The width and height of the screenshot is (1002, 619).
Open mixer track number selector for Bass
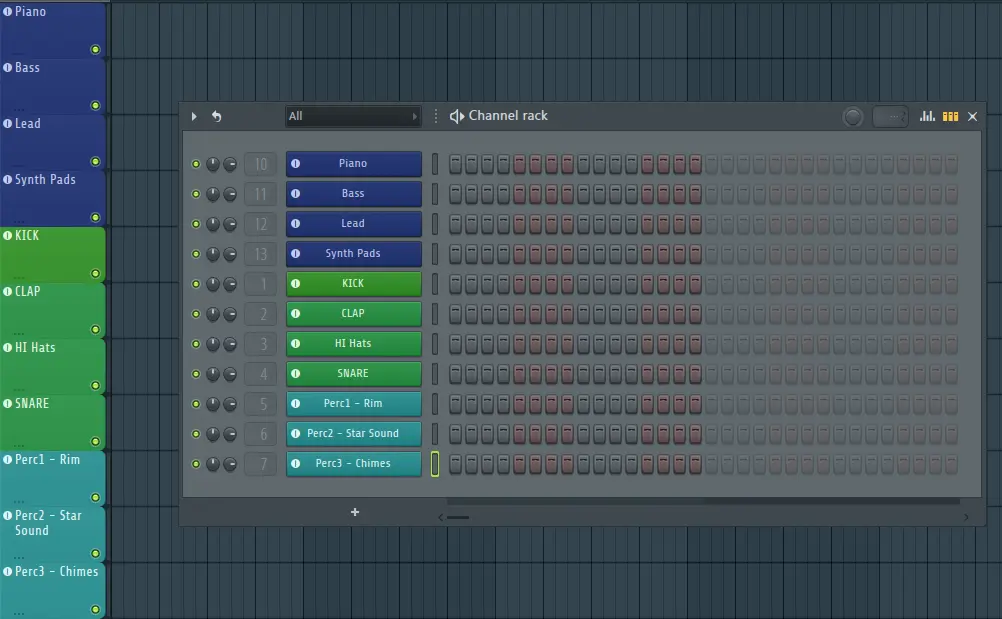[261, 194]
